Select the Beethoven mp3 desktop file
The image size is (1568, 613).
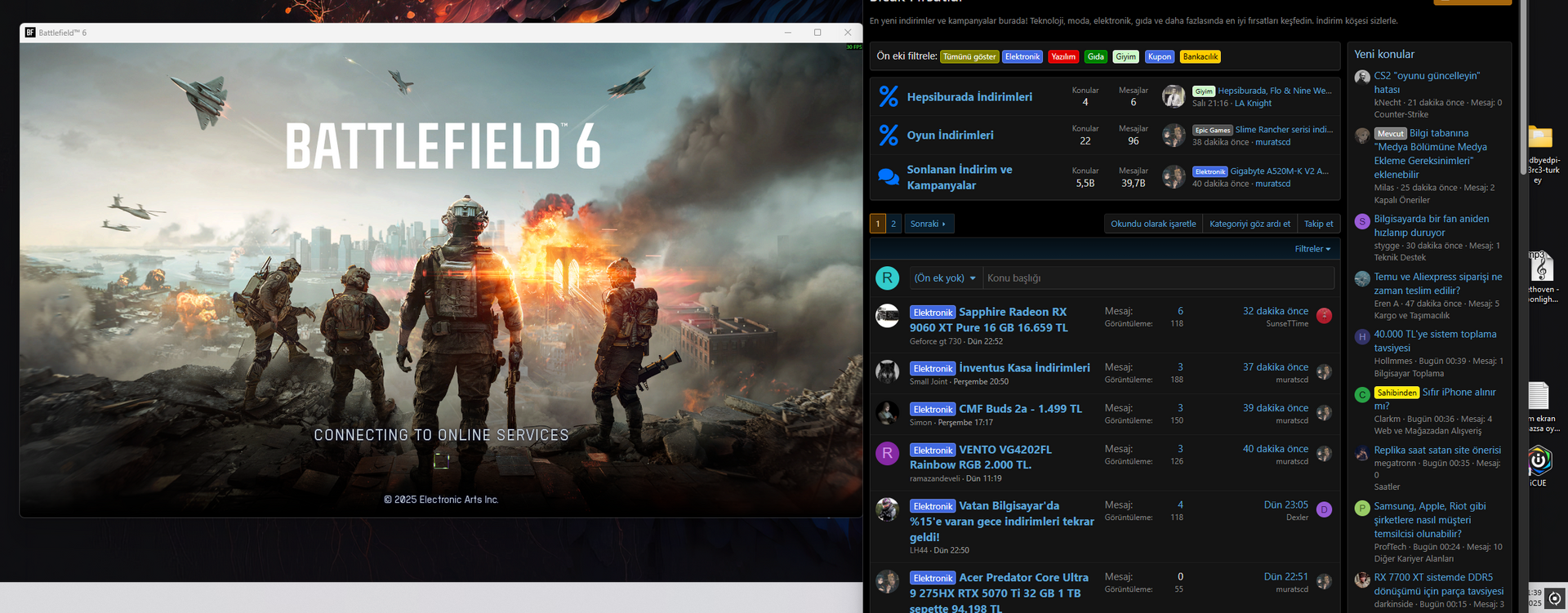(1540, 266)
